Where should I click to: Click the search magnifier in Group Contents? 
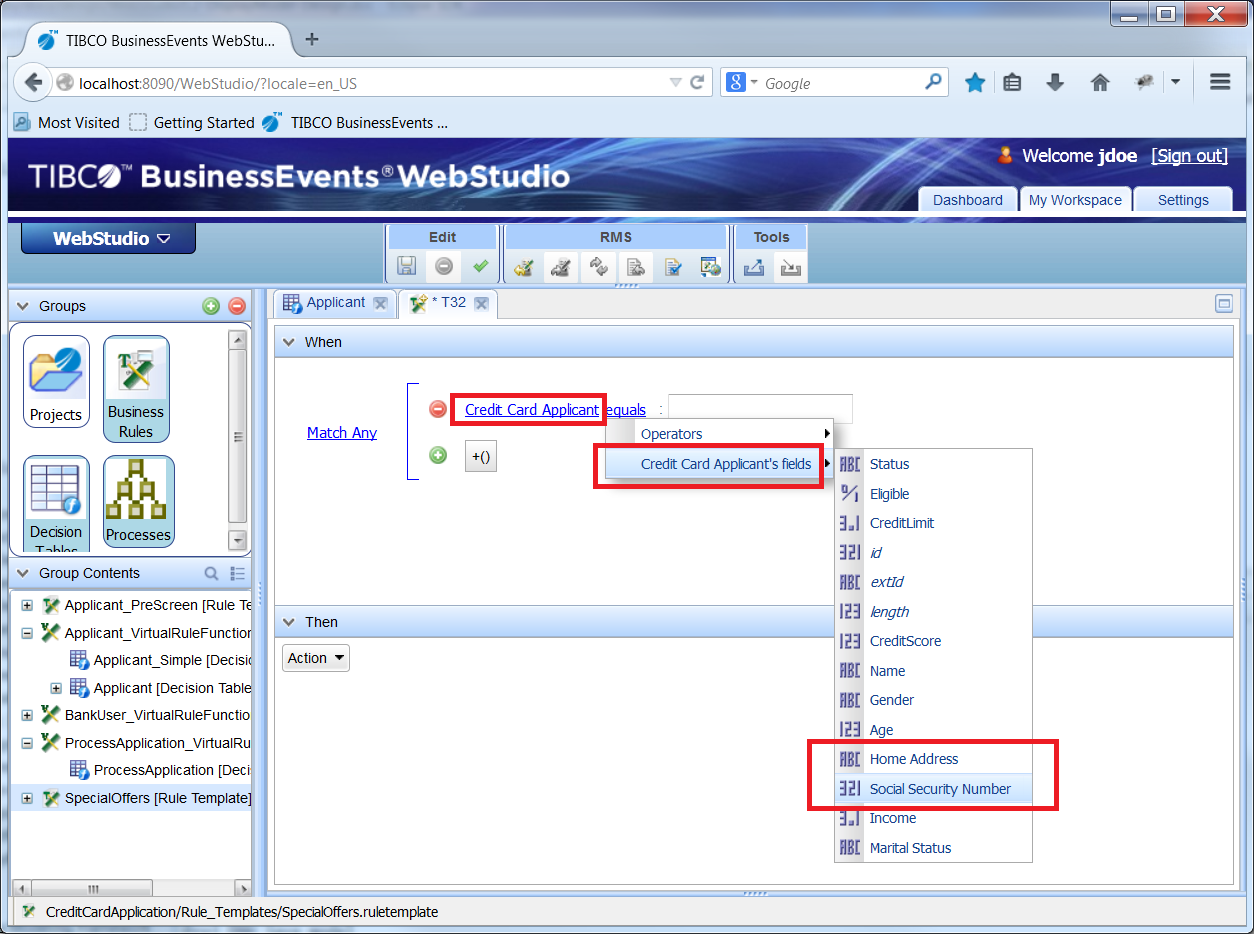[x=211, y=573]
